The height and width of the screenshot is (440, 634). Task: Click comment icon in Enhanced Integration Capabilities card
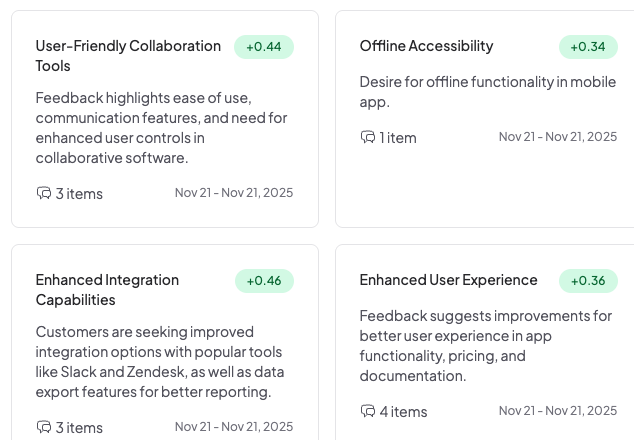tap(43, 427)
